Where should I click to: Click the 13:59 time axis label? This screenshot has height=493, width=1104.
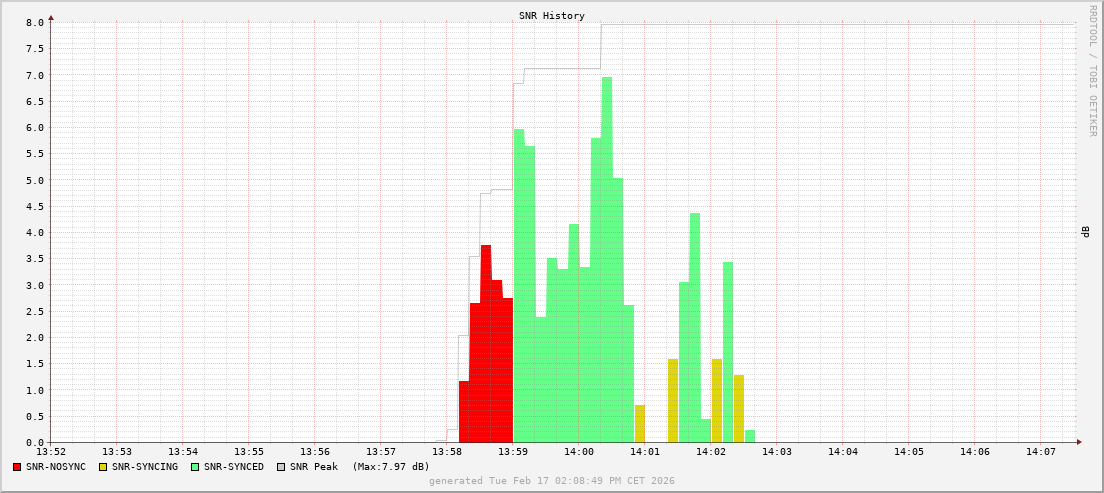coord(513,452)
